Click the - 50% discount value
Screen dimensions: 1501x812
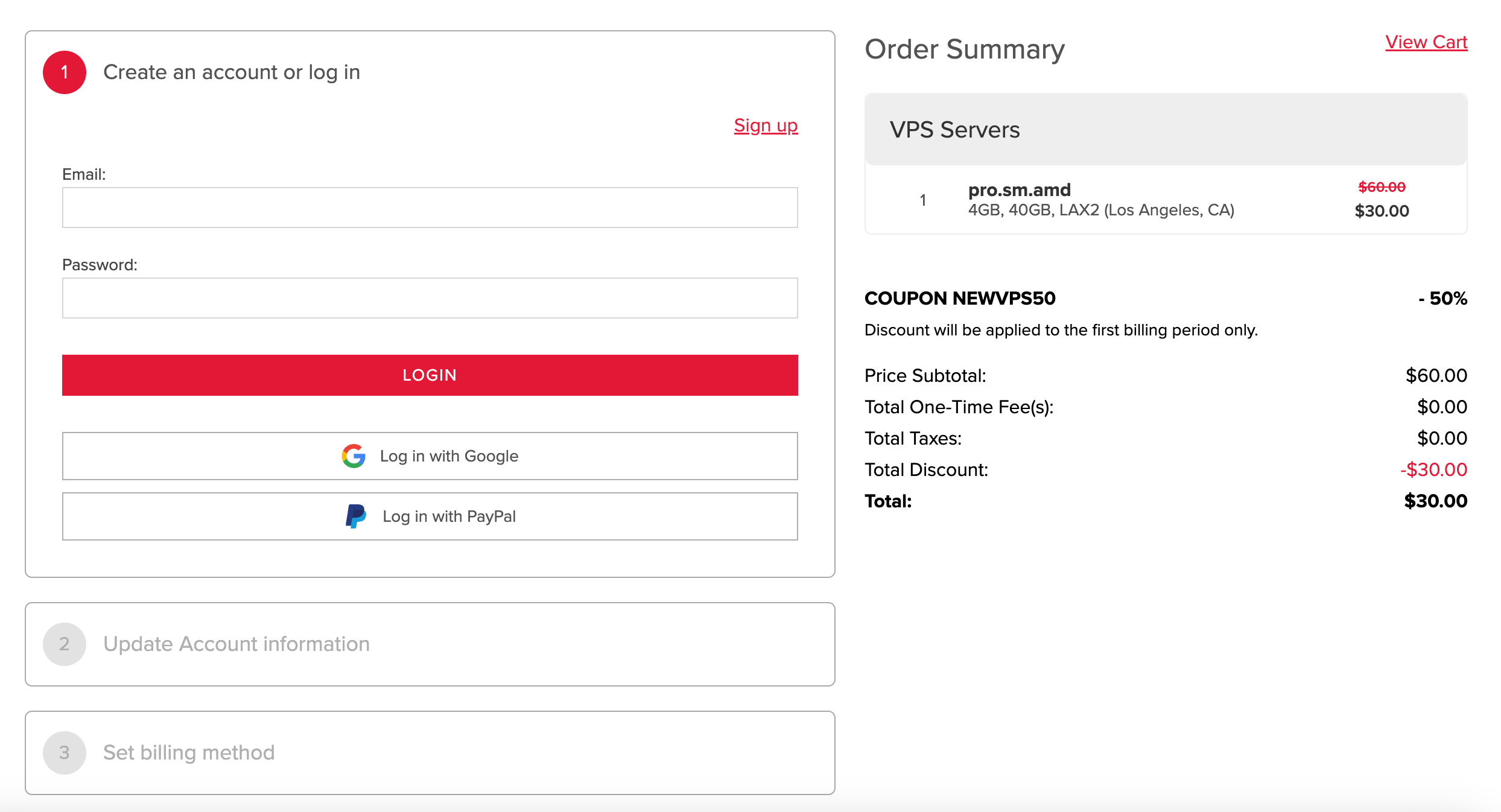pyautogui.click(x=1443, y=298)
